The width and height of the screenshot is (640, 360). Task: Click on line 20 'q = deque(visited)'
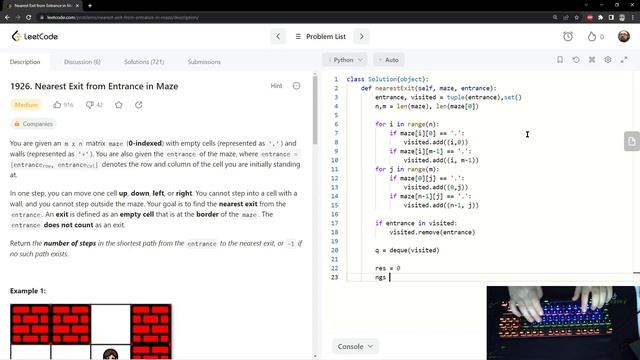click(407, 250)
